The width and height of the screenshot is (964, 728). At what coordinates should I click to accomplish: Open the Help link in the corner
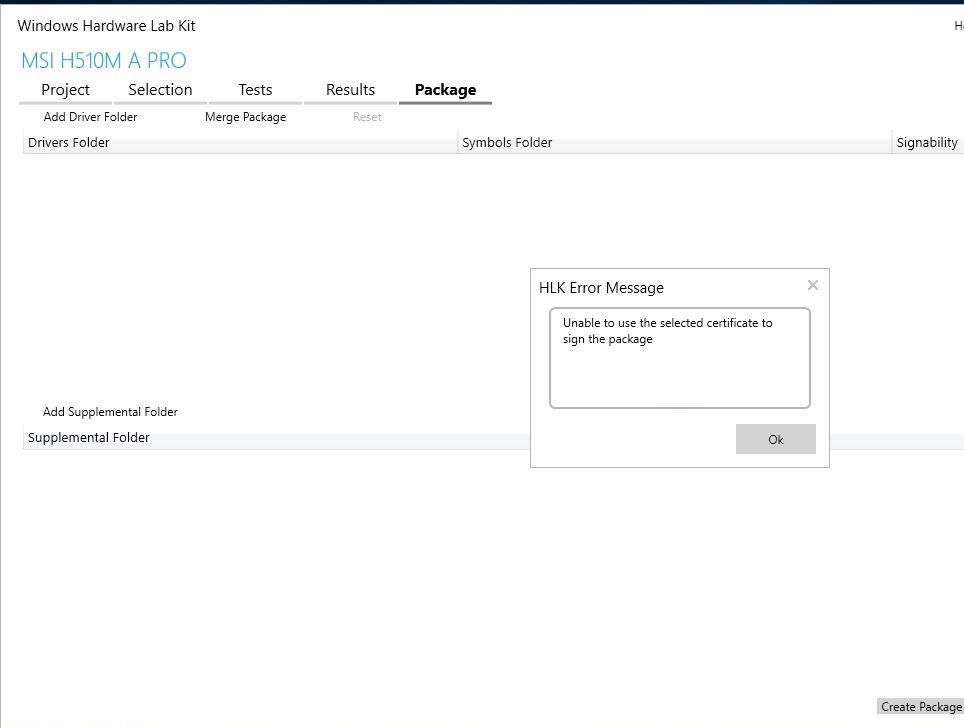pyautogui.click(x=957, y=25)
